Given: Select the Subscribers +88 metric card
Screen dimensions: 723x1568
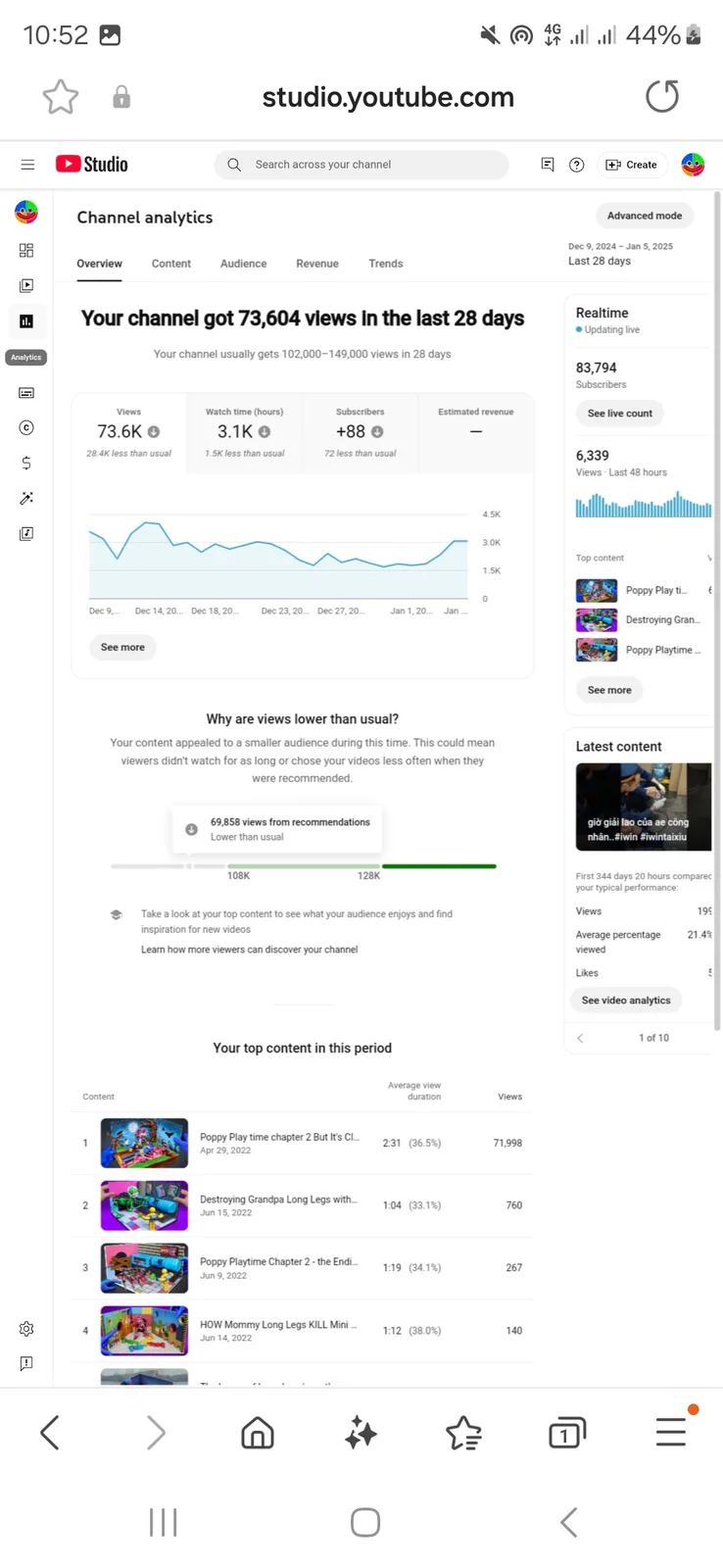Looking at the screenshot, I should [x=361, y=433].
